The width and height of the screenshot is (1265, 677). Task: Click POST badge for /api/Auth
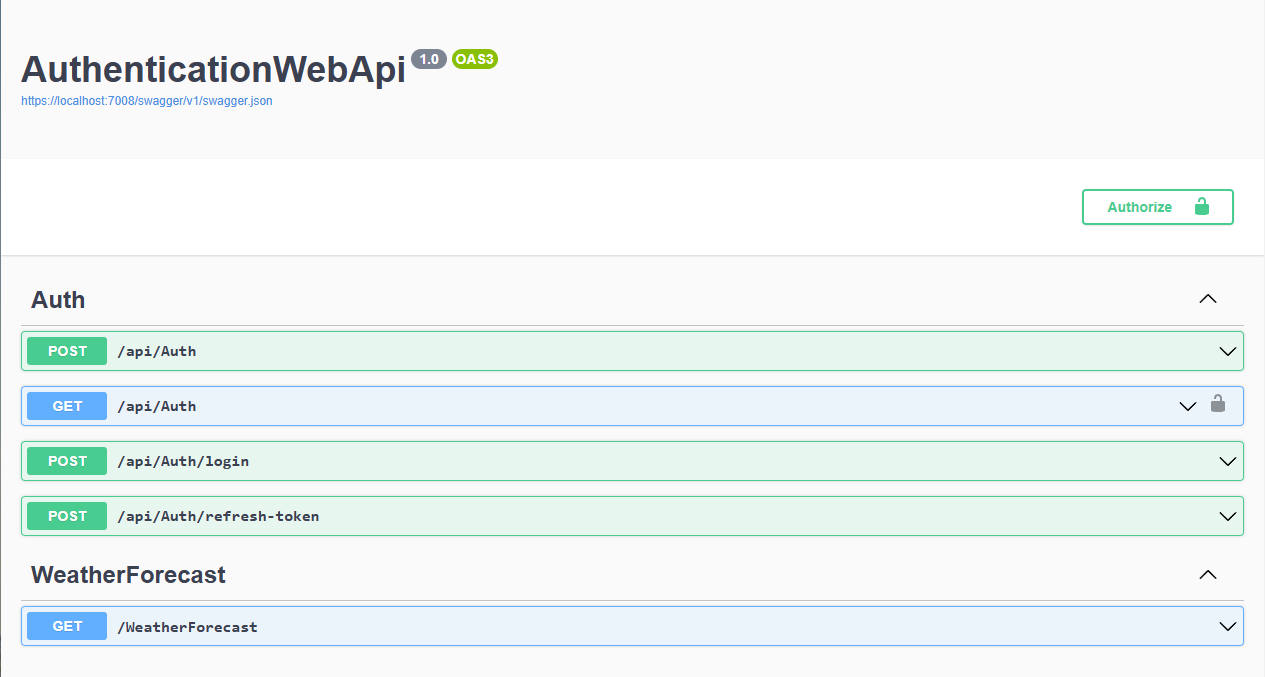tap(67, 351)
